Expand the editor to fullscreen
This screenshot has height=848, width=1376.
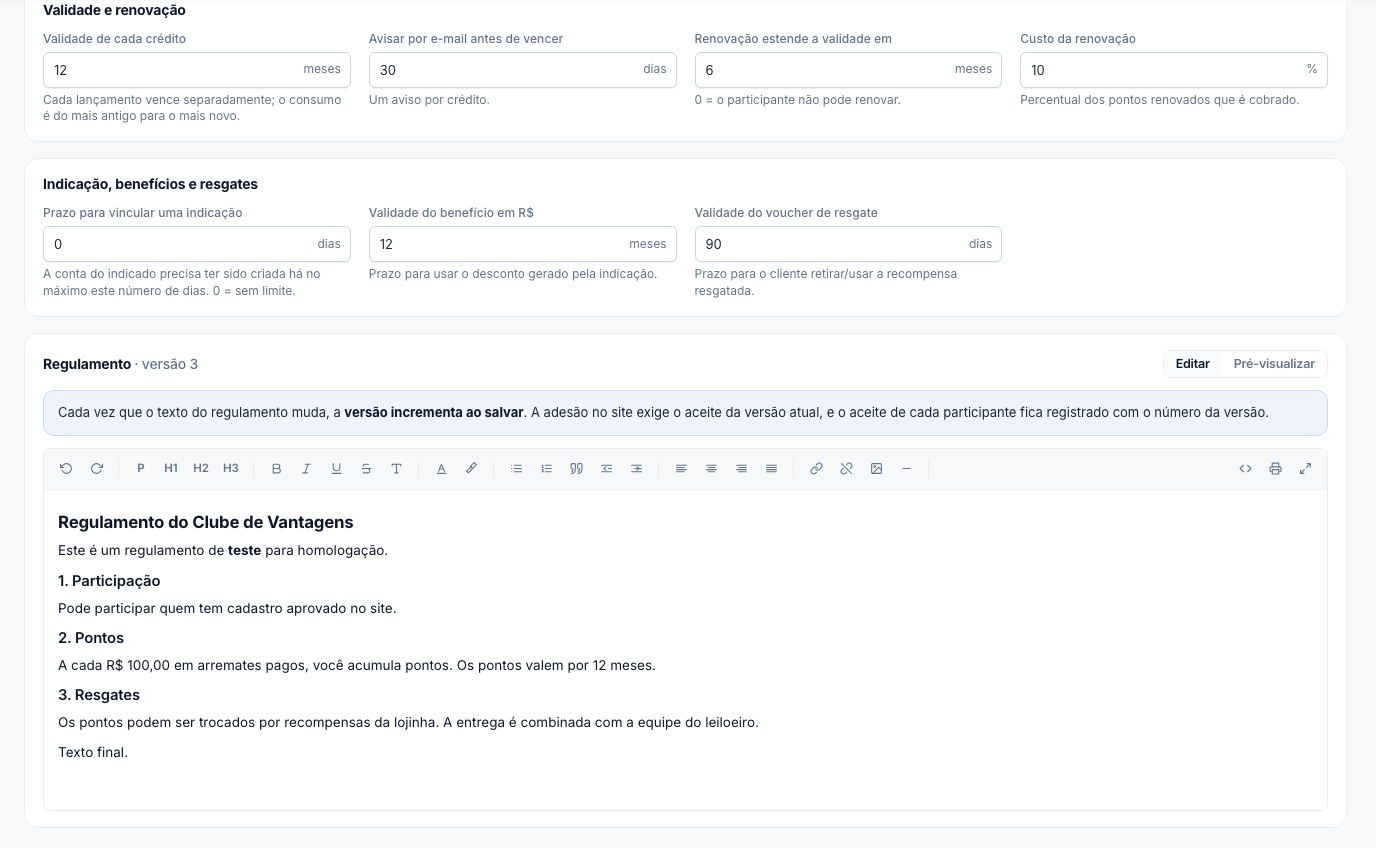1305,468
